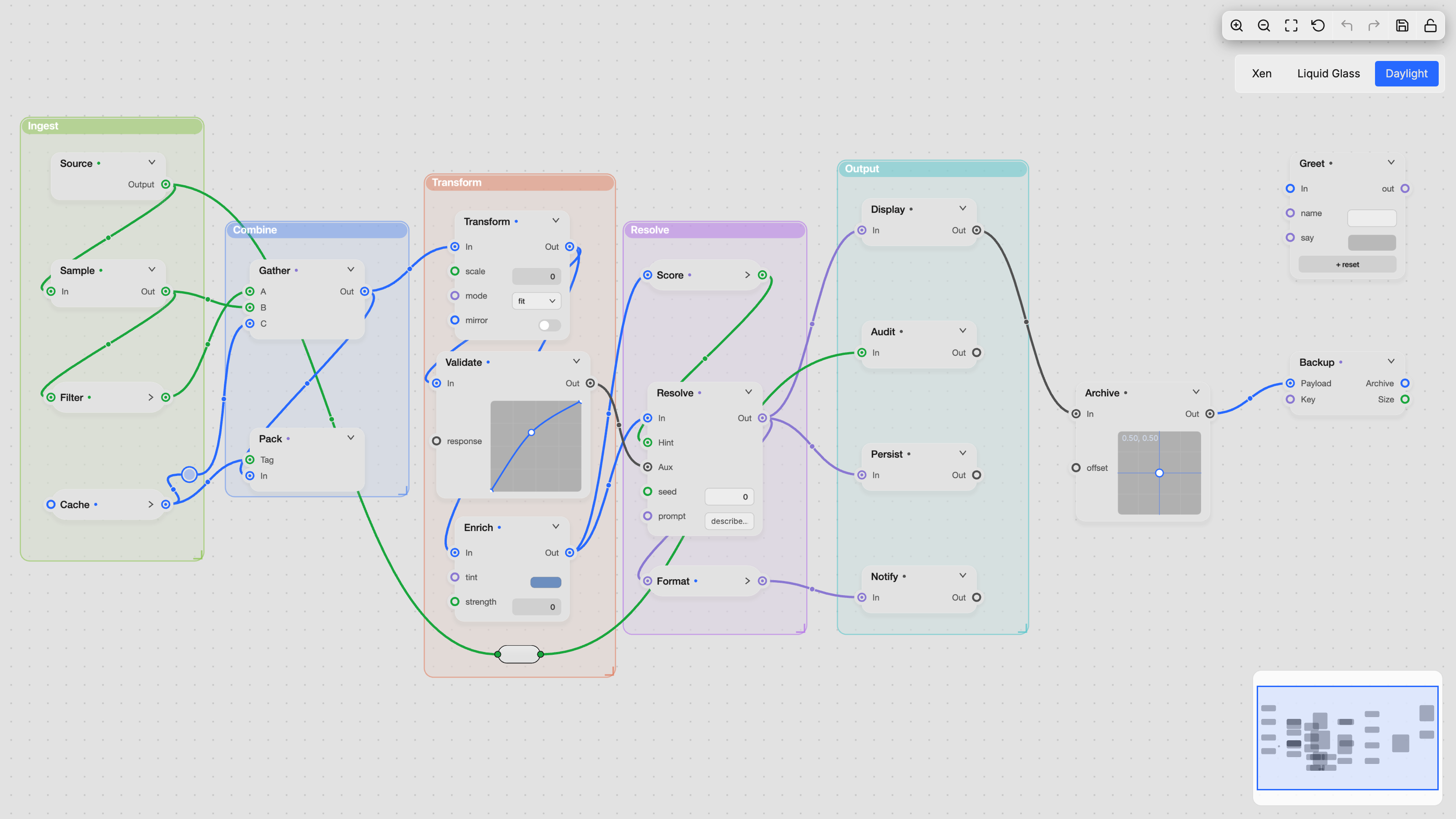Click the Resolve Hint port
The width and height of the screenshot is (1456, 819).
[x=648, y=443]
